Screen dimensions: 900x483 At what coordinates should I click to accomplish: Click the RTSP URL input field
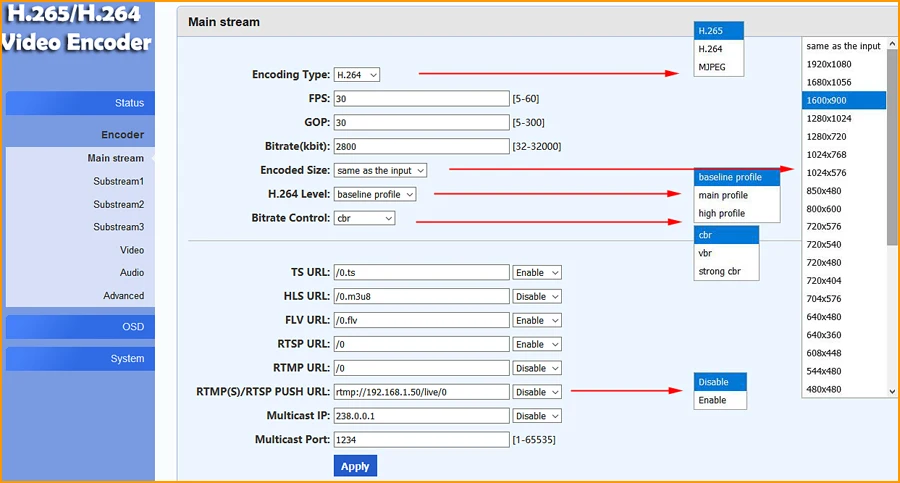coord(421,344)
